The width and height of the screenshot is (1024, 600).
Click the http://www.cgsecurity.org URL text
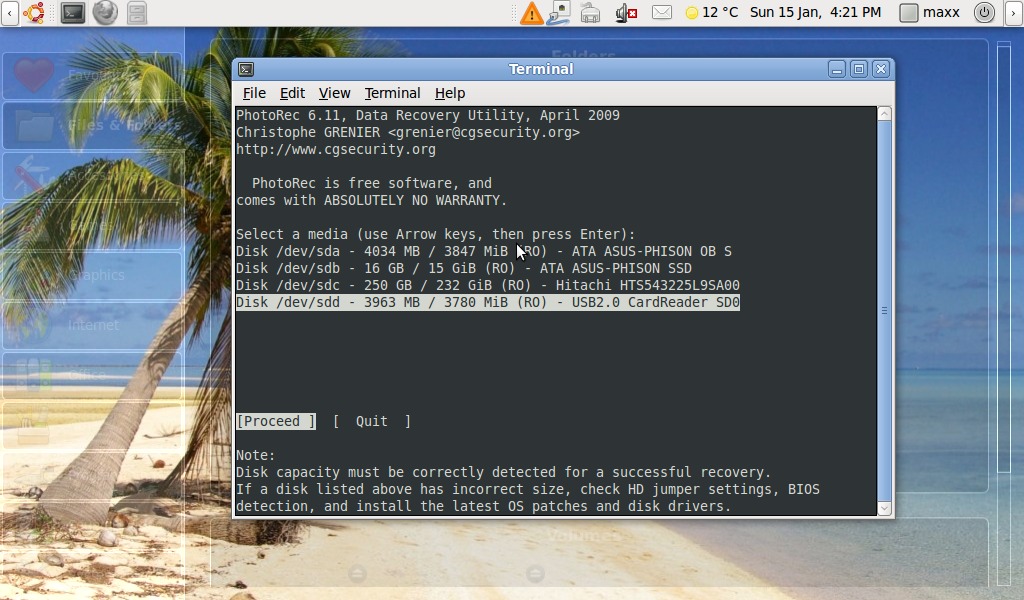(x=336, y=150)
